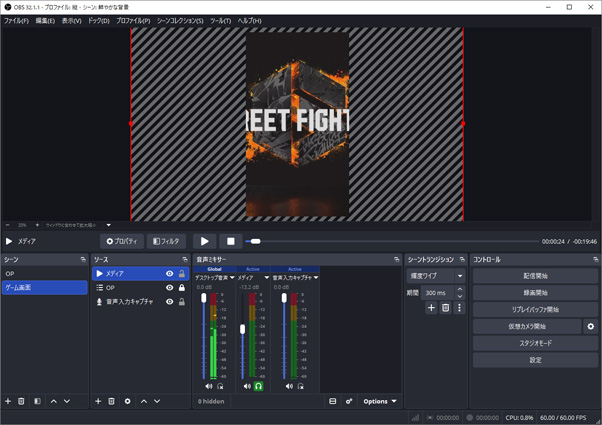
Task: Toggle lock on the OP source
Action: coord(182,288)
